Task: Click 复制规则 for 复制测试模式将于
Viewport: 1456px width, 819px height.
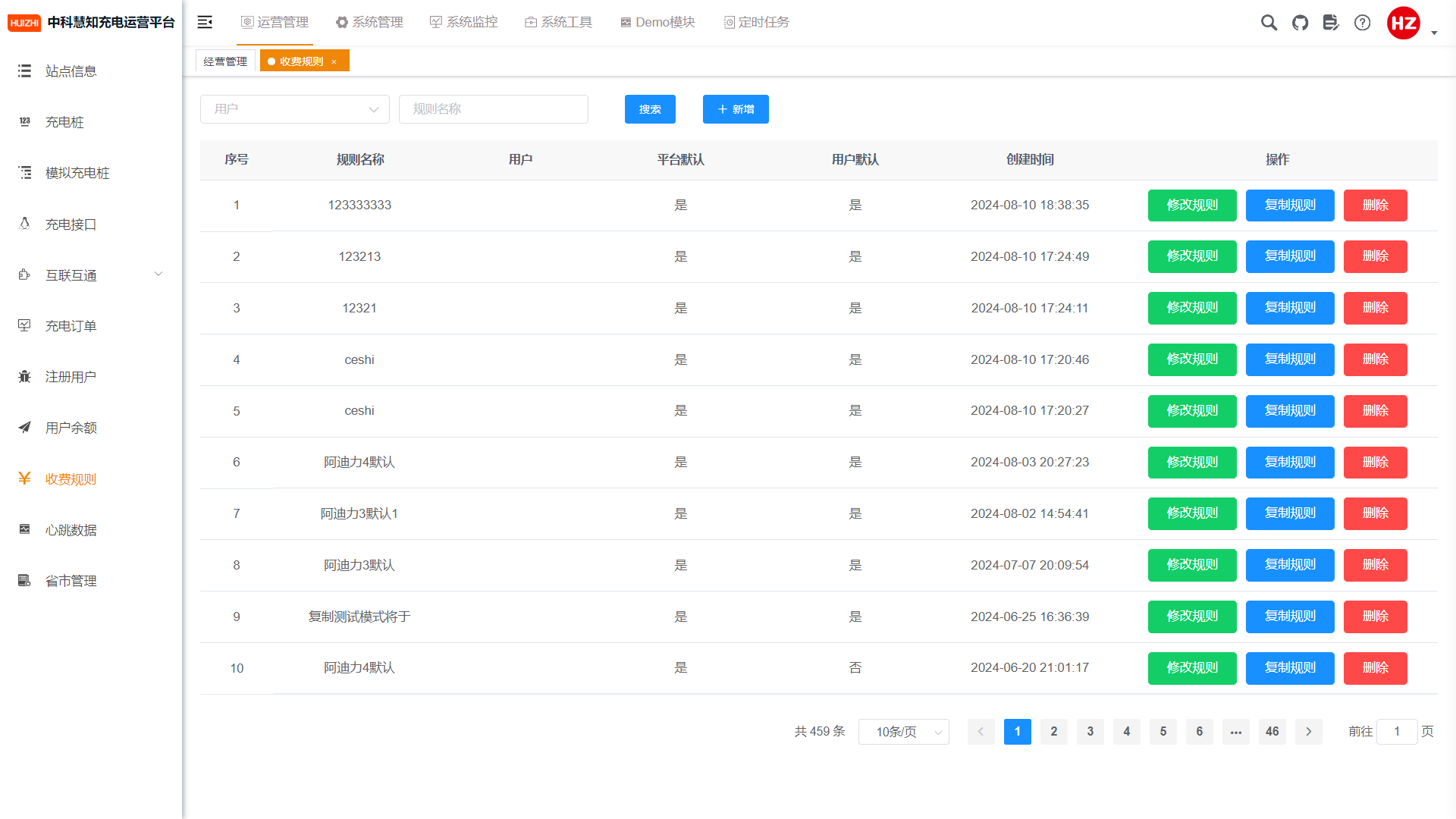Action: coord(1290,617)
